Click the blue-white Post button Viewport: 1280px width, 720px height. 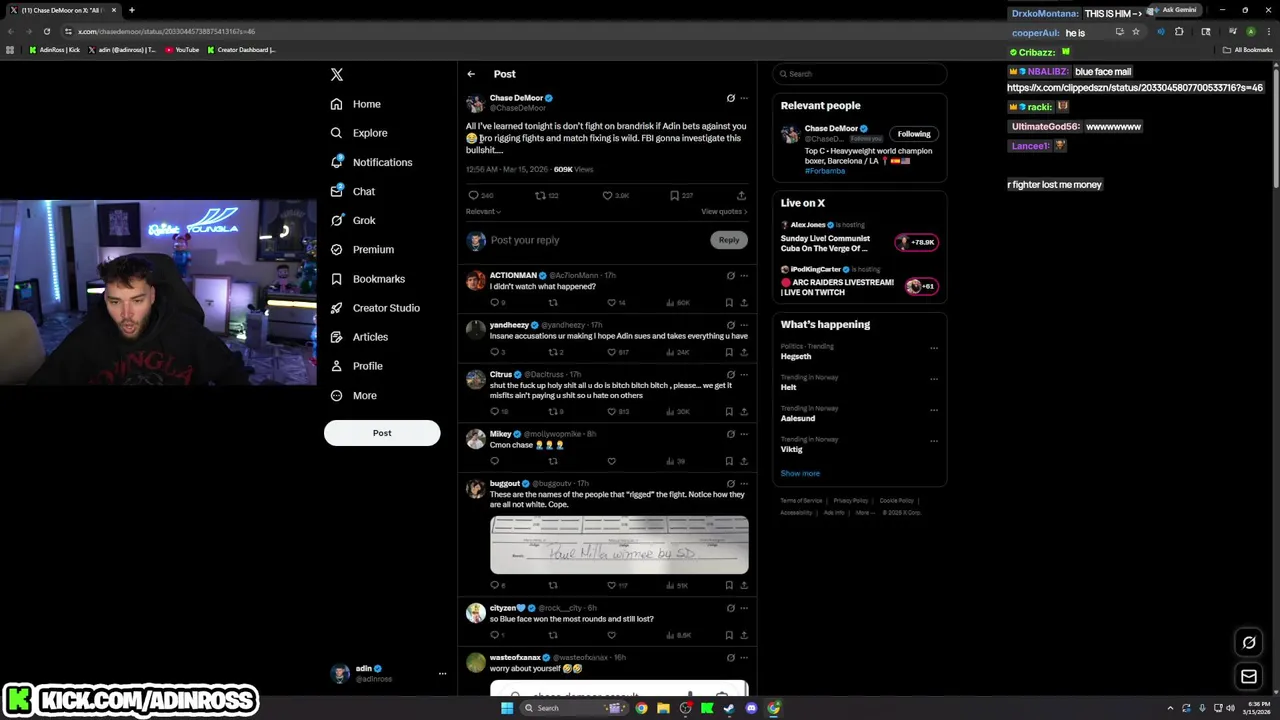(x=382, y=433)
